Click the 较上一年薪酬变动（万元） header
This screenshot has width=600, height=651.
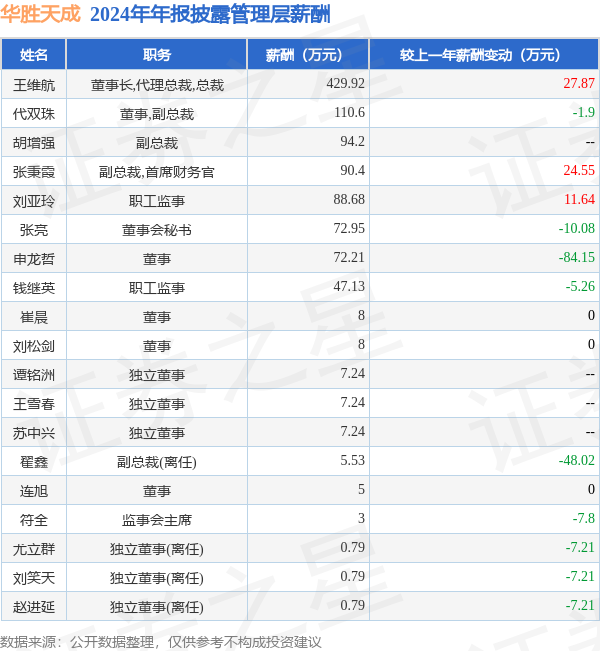tap(484, 54)
